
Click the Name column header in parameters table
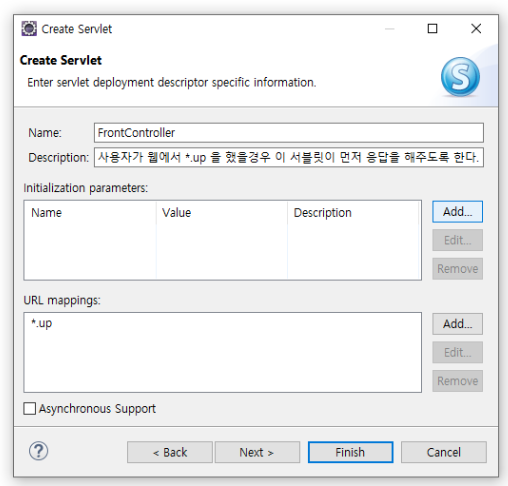click(90, 213)
